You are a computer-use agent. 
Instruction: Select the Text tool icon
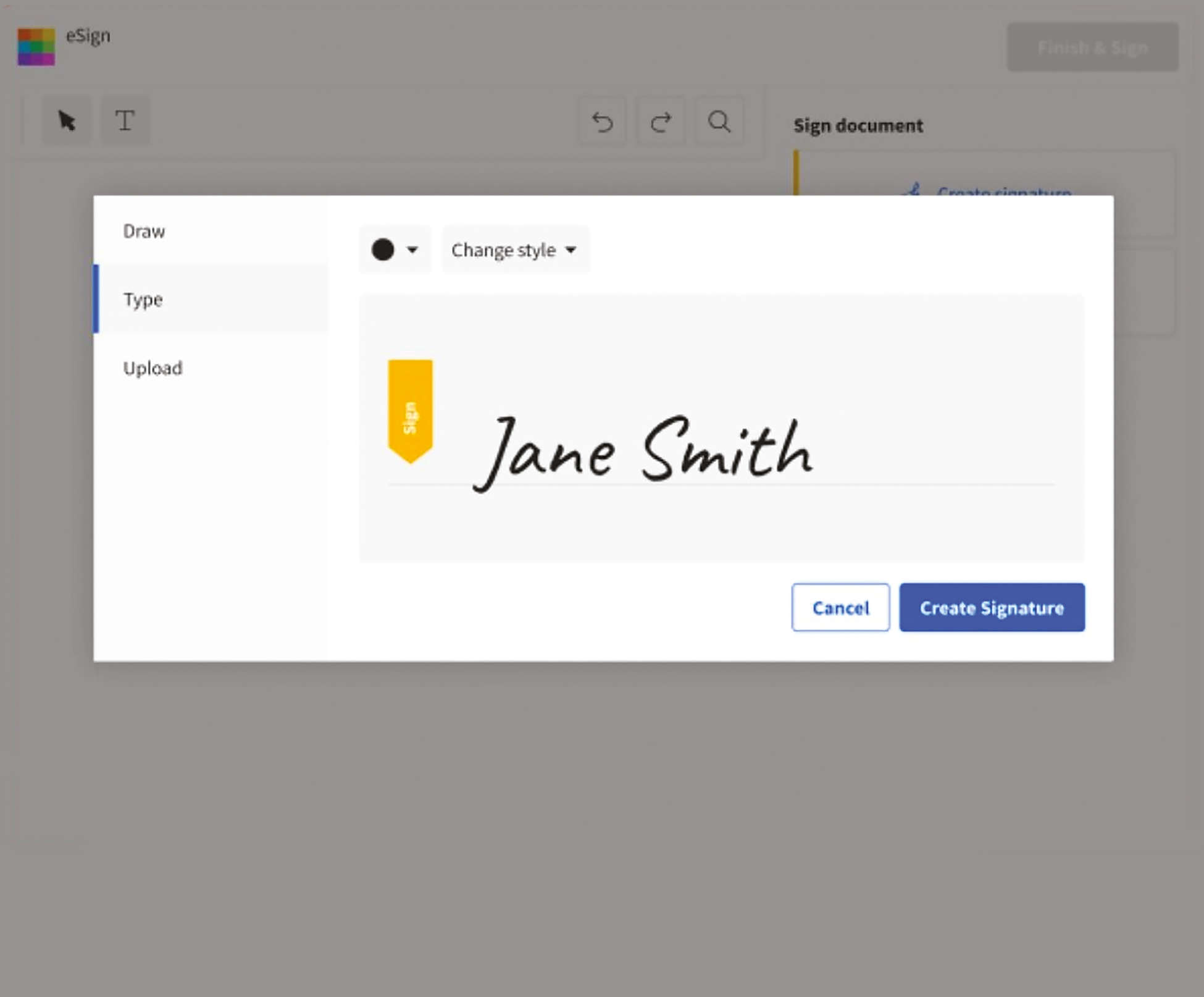click(x=125, y=121)
